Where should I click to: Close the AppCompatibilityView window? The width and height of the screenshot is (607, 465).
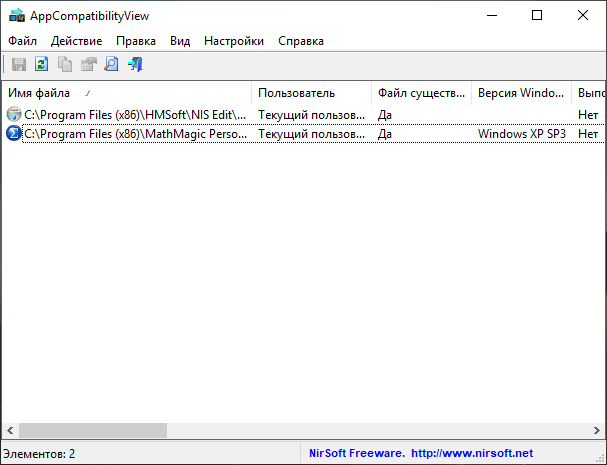tap(583, 15)
